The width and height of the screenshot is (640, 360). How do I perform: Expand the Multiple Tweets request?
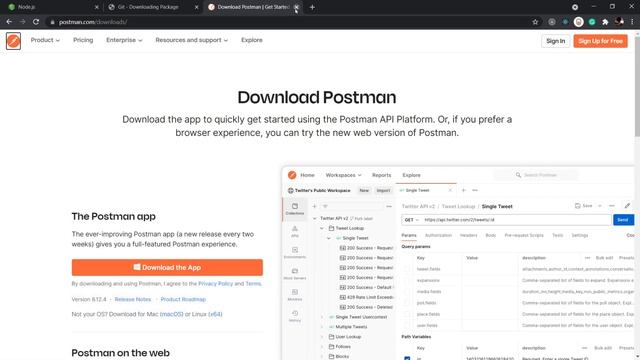(322, 327)
